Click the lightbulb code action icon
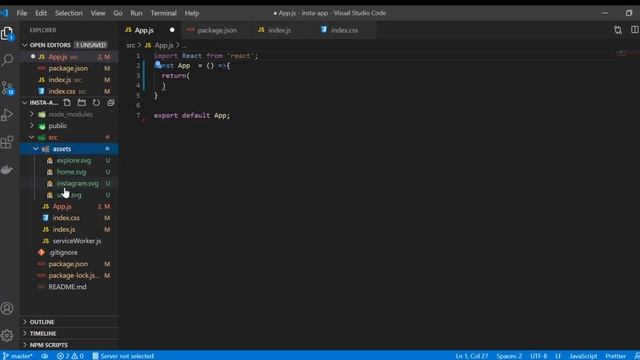The image size is (640, 360). (x=158, y=64)
